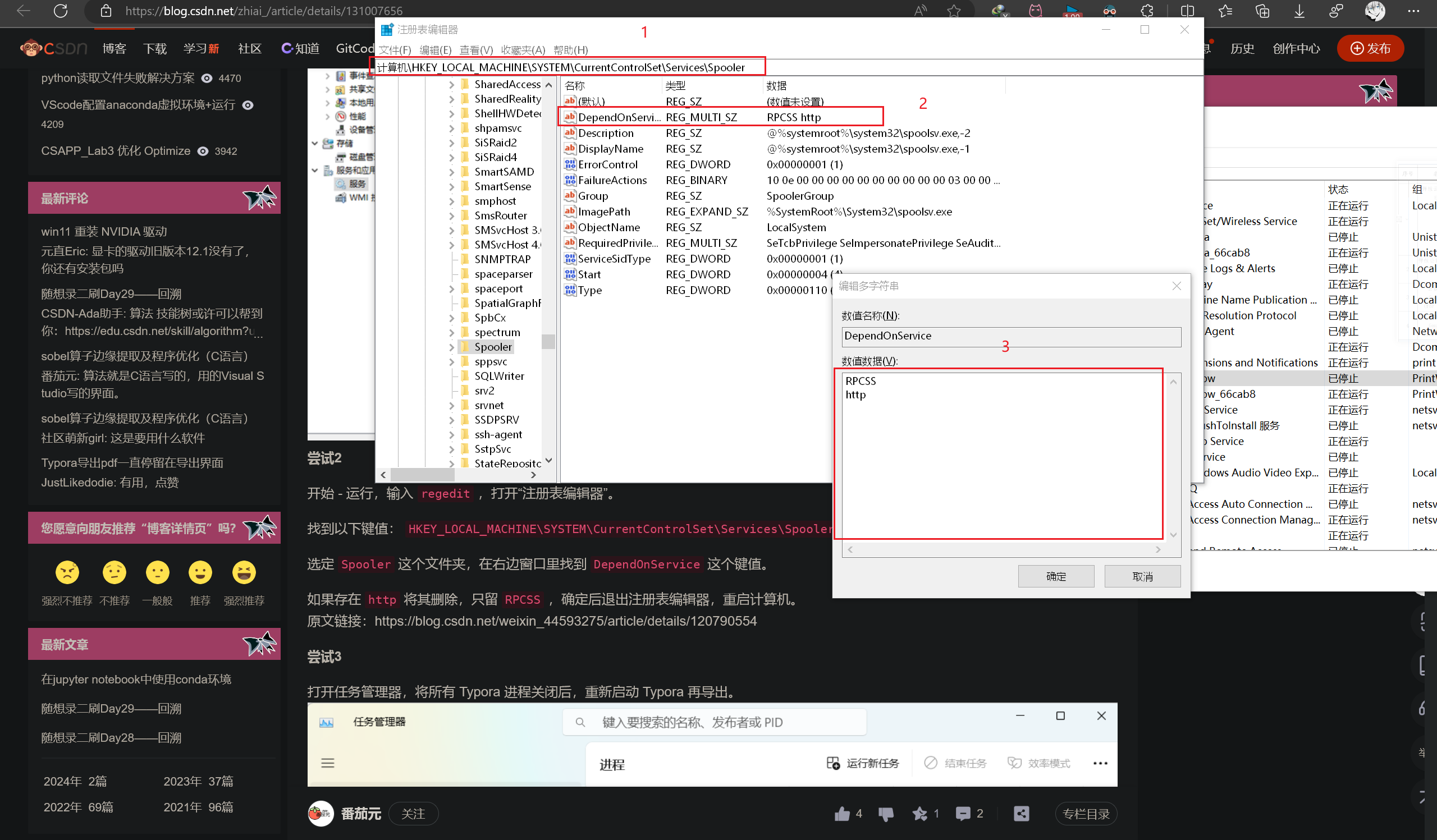Image resolution: width=1437 pixels, height=840 pixels.
Task: Click the 下载 navigation item
Action: (154, 48)
